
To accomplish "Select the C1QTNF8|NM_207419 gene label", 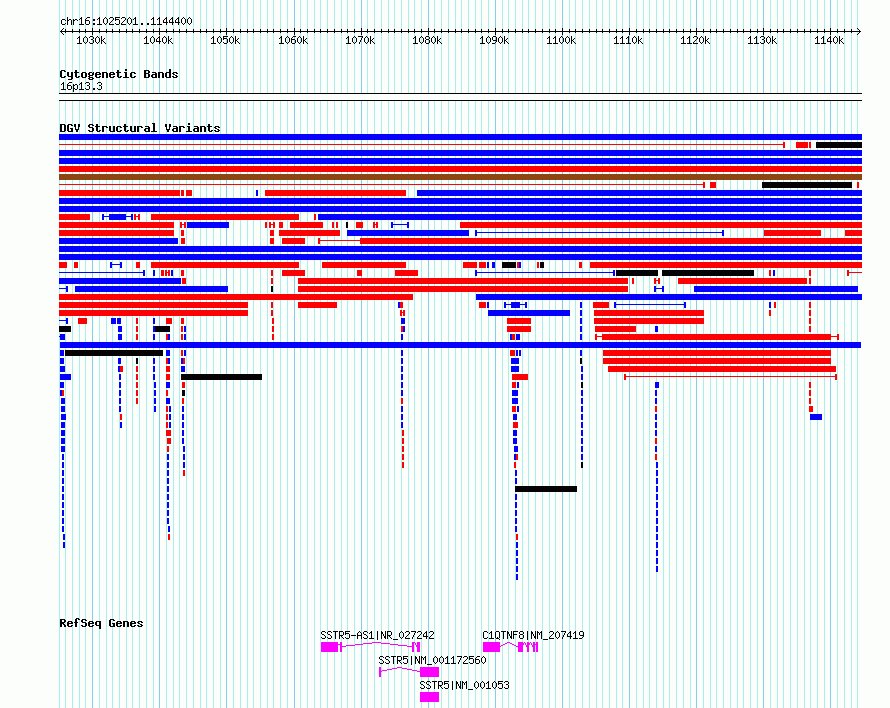I will click(533, 635).
